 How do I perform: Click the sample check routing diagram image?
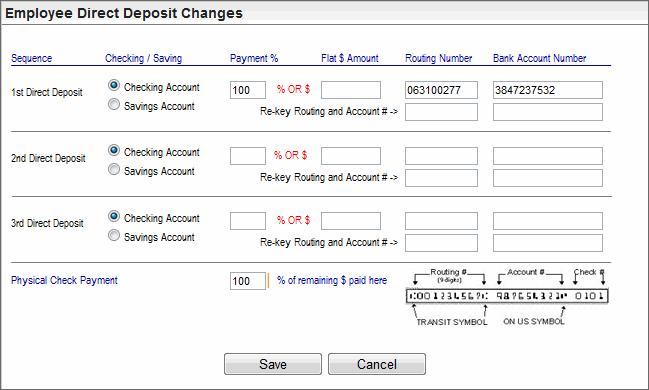pos(507,297)
